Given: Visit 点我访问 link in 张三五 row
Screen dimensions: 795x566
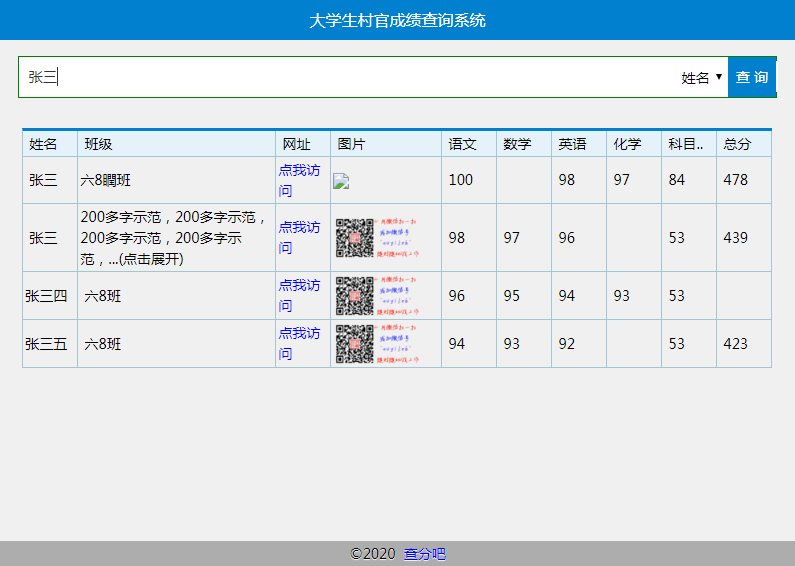Looking at the screenshot, I should (299, 344).
